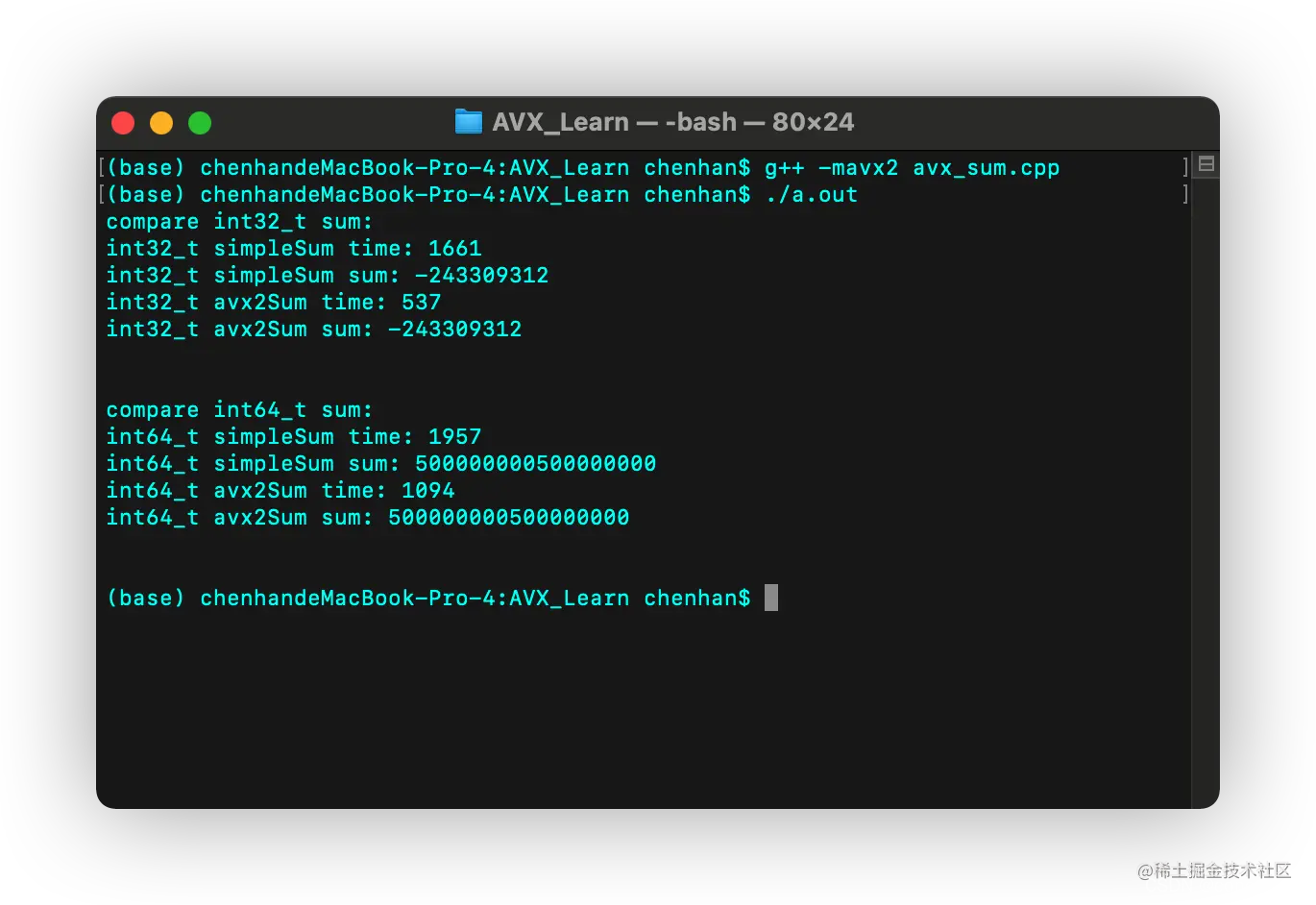Screen dimensions: 1316x905
Task: Click the line compare int64_t sum:
Action: (x=239, y=410)
